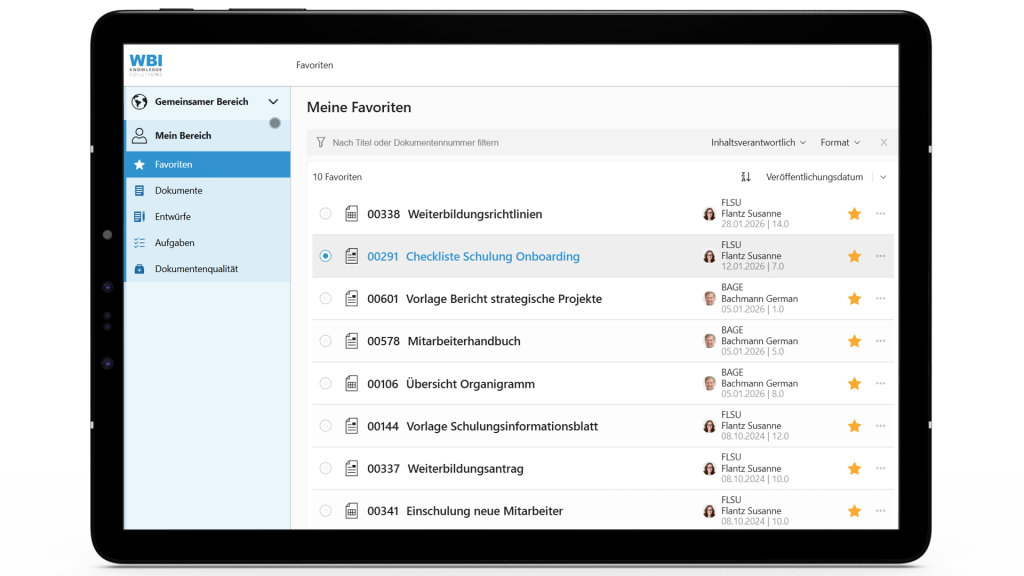Viewport: 1024px width, 576px height.
Task: Open the Inhaltsverantwortlich filter dropdown
Action: coord(758,143)
